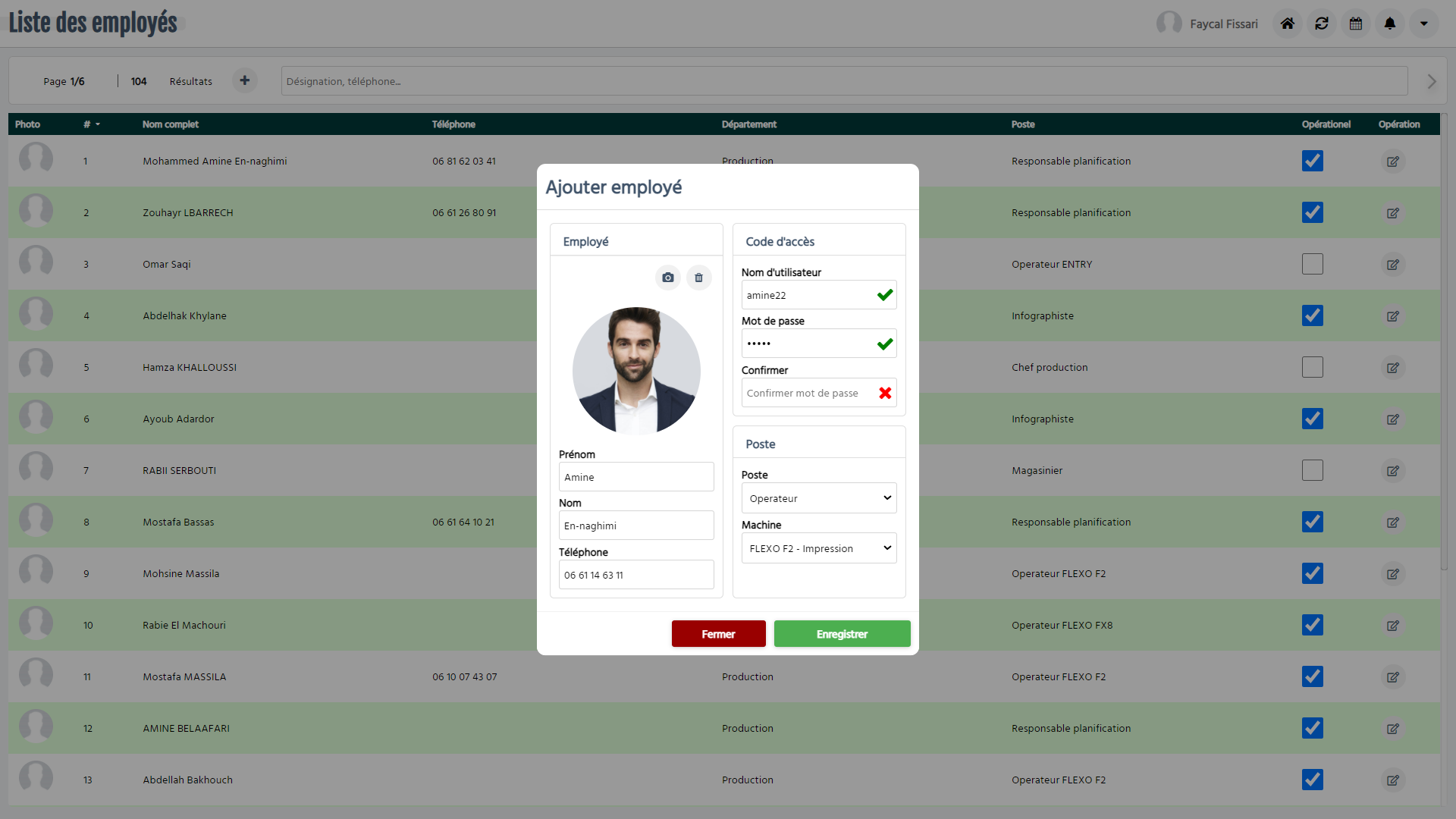The height and width of the screenshot is (819, 1456).
Task: Open the home icon in header
Action: (1288, 24)
